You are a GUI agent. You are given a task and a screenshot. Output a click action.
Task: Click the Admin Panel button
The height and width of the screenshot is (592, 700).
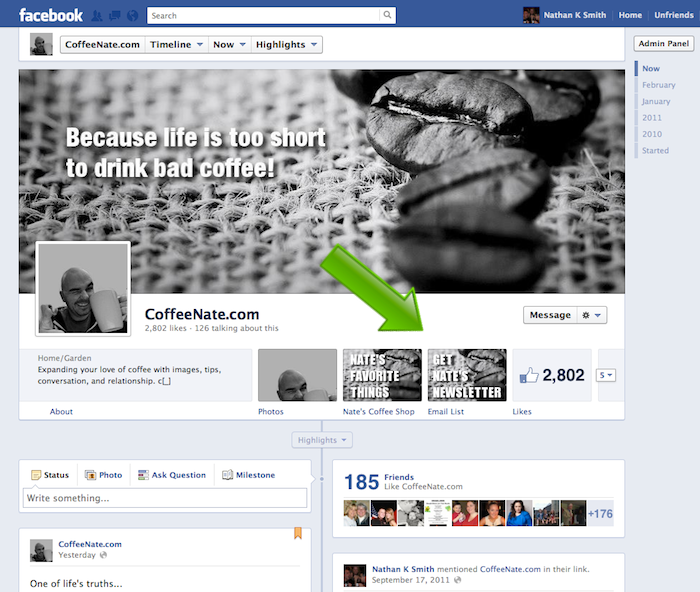point(663,43)
